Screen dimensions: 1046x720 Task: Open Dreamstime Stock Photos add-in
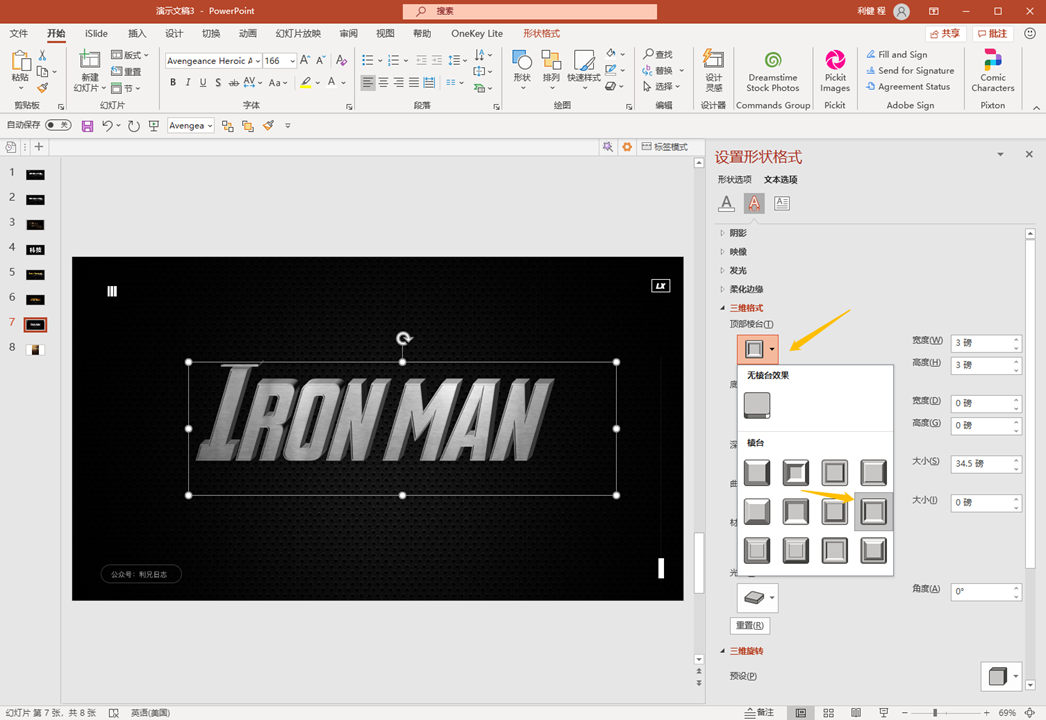click(x=772, y=70)
